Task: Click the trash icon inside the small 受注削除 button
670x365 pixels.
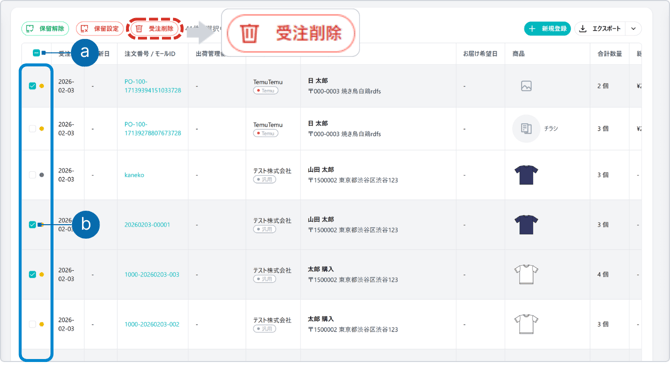Action: click(139, 29)
